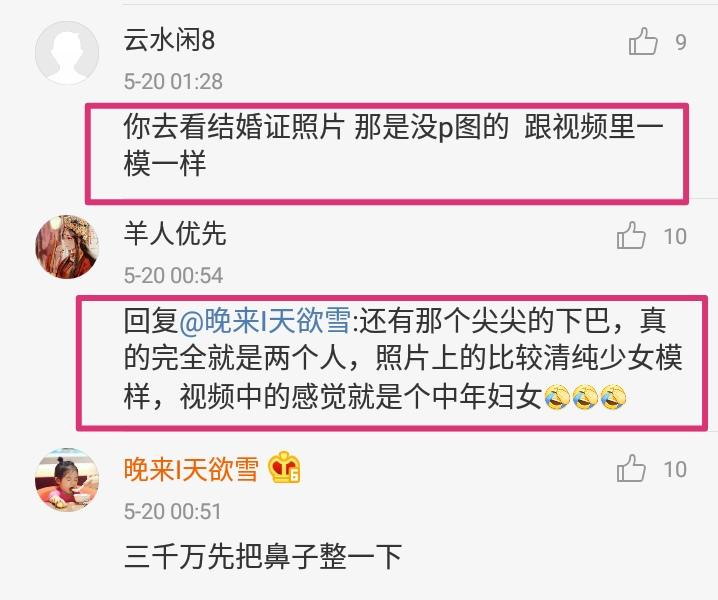Click like count 10 beside 羊人优先
The width and height of the screenshot is (718, 600).
click(675, 237)
